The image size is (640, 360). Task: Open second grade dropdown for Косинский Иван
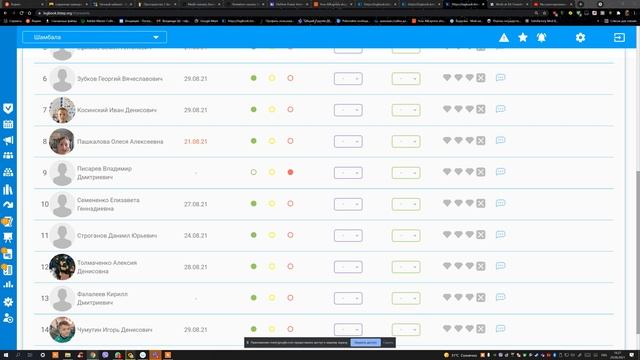pyautogui.click(x=406, y=110)
